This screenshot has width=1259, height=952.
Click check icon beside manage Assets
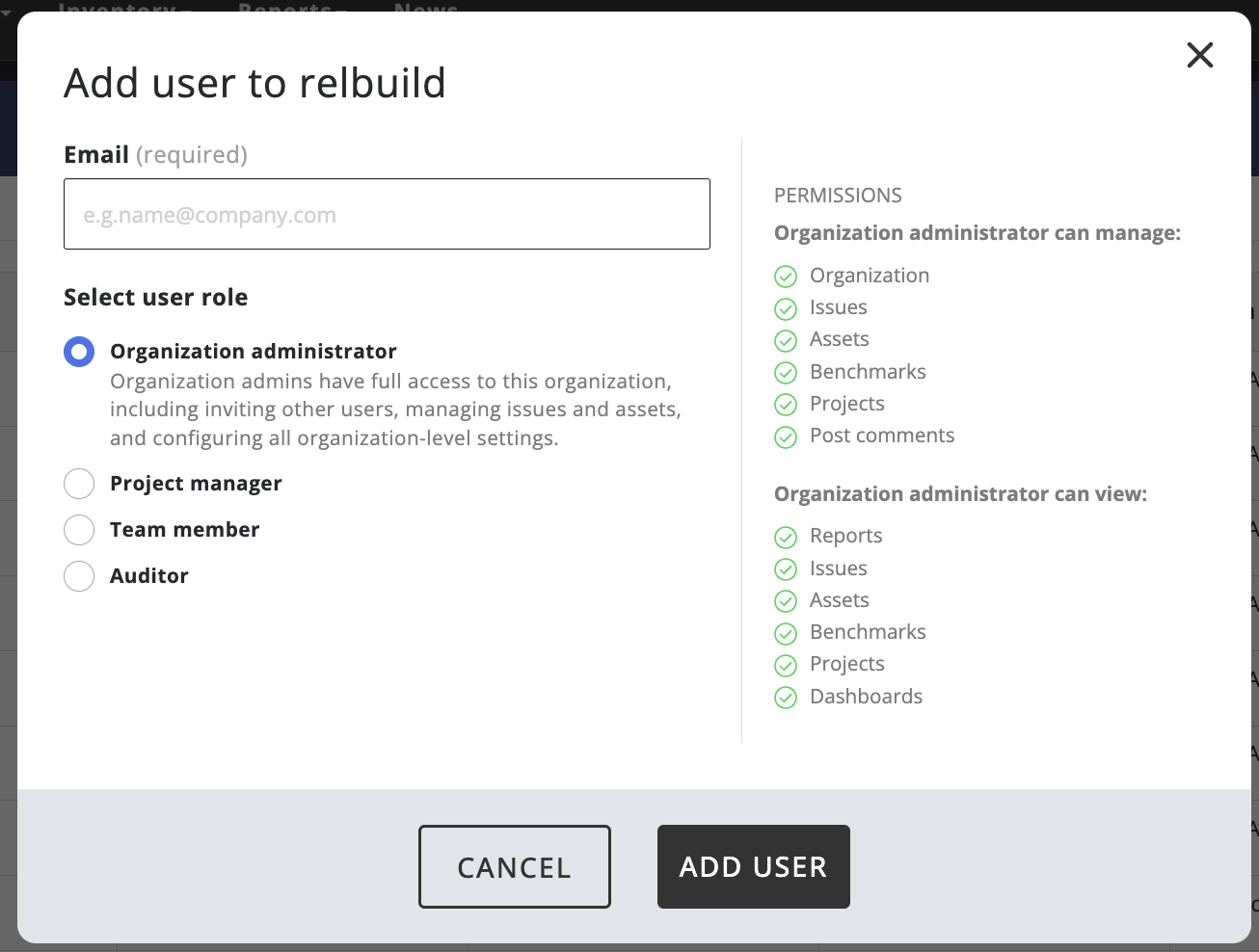786,340
